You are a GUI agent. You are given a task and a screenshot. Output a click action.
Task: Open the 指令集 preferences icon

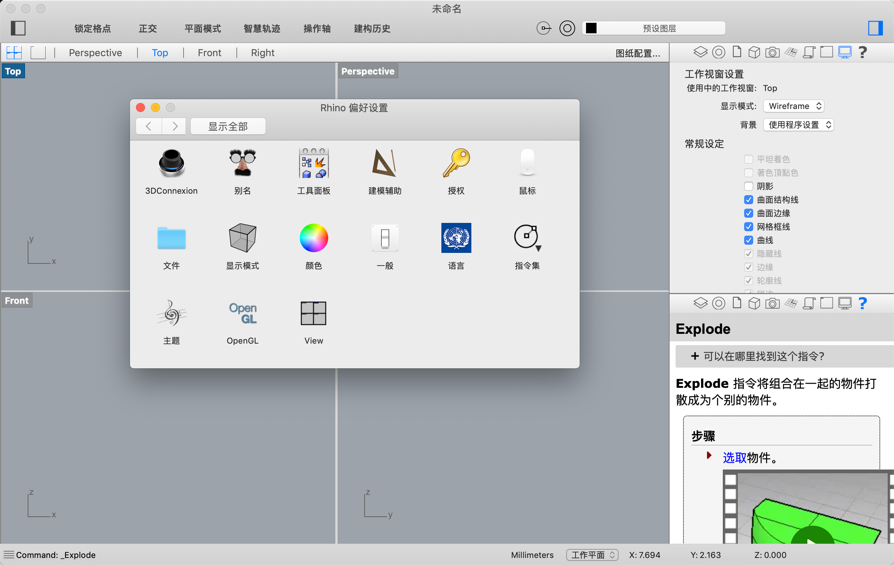527,238
